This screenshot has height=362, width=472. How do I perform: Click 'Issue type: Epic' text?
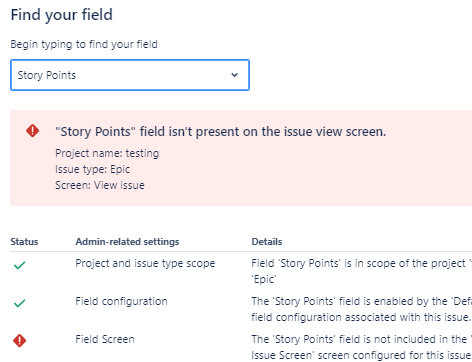[92, 169]
